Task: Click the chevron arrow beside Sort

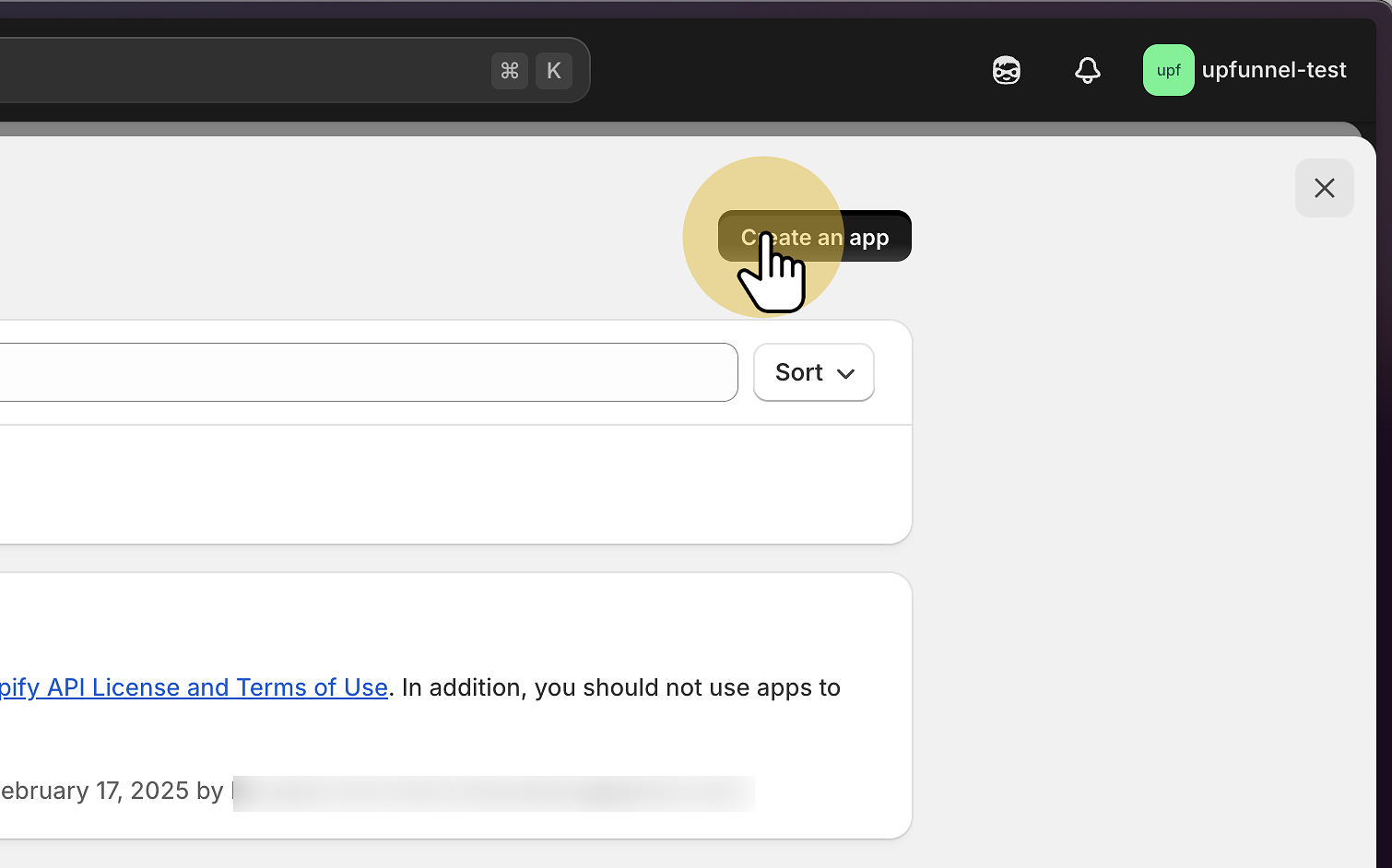Action: (x=845, y=373)
